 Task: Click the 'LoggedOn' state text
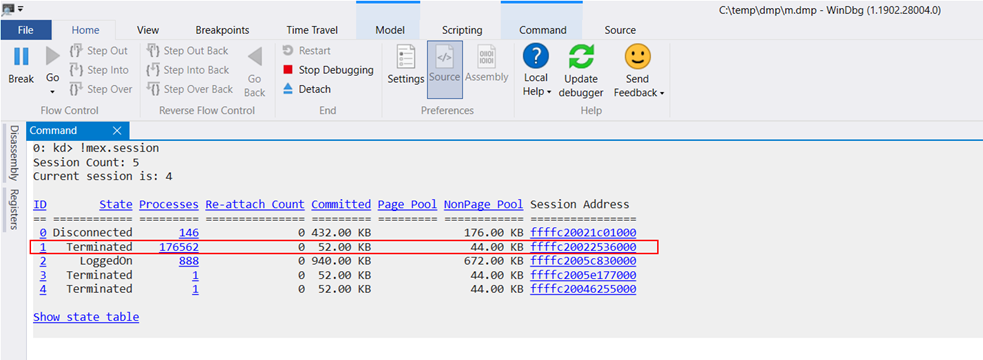coord(106,261)
